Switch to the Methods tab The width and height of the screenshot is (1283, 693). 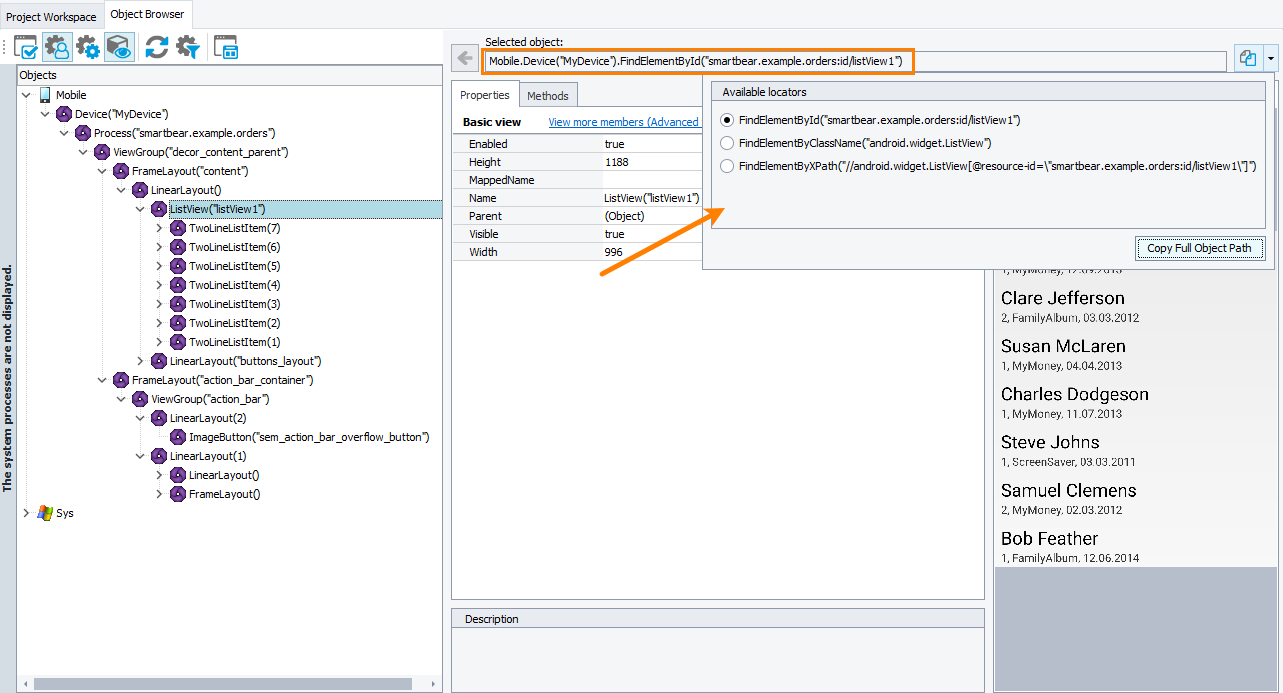point(547,96)
